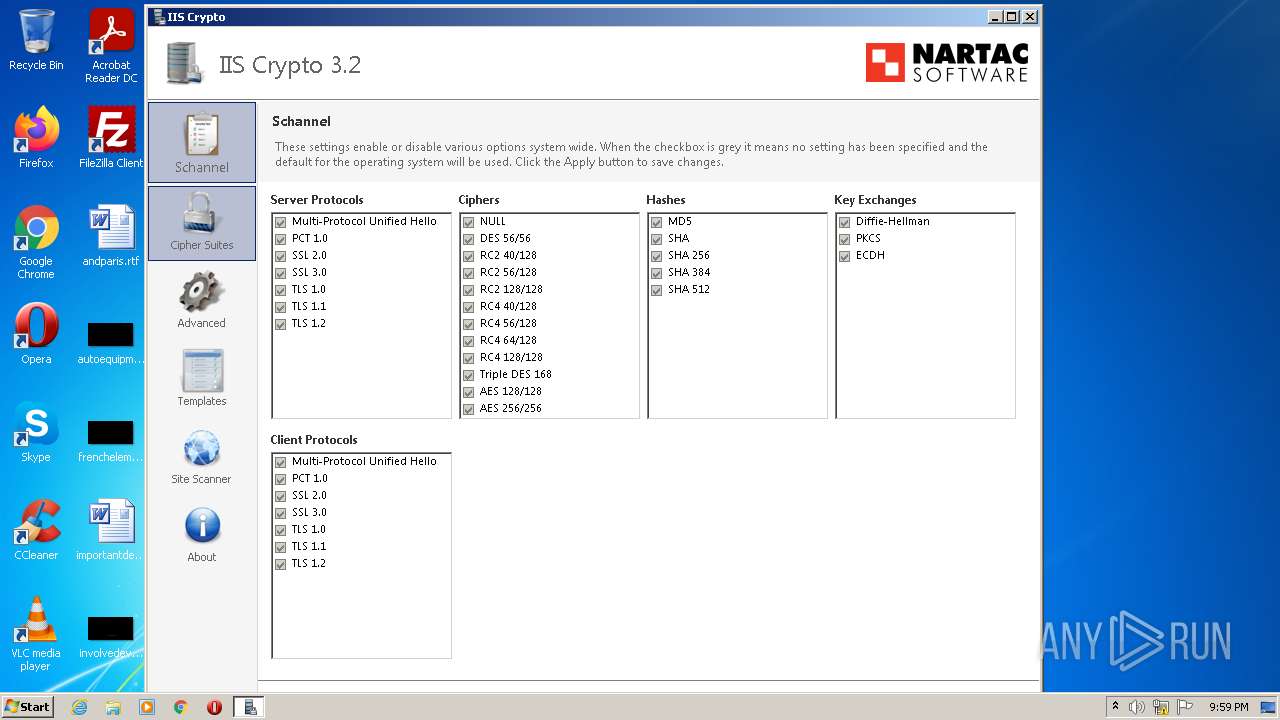Launch Google Chrome from desktop
Viewport: 1280px width, 720px height.
[36, 242]
